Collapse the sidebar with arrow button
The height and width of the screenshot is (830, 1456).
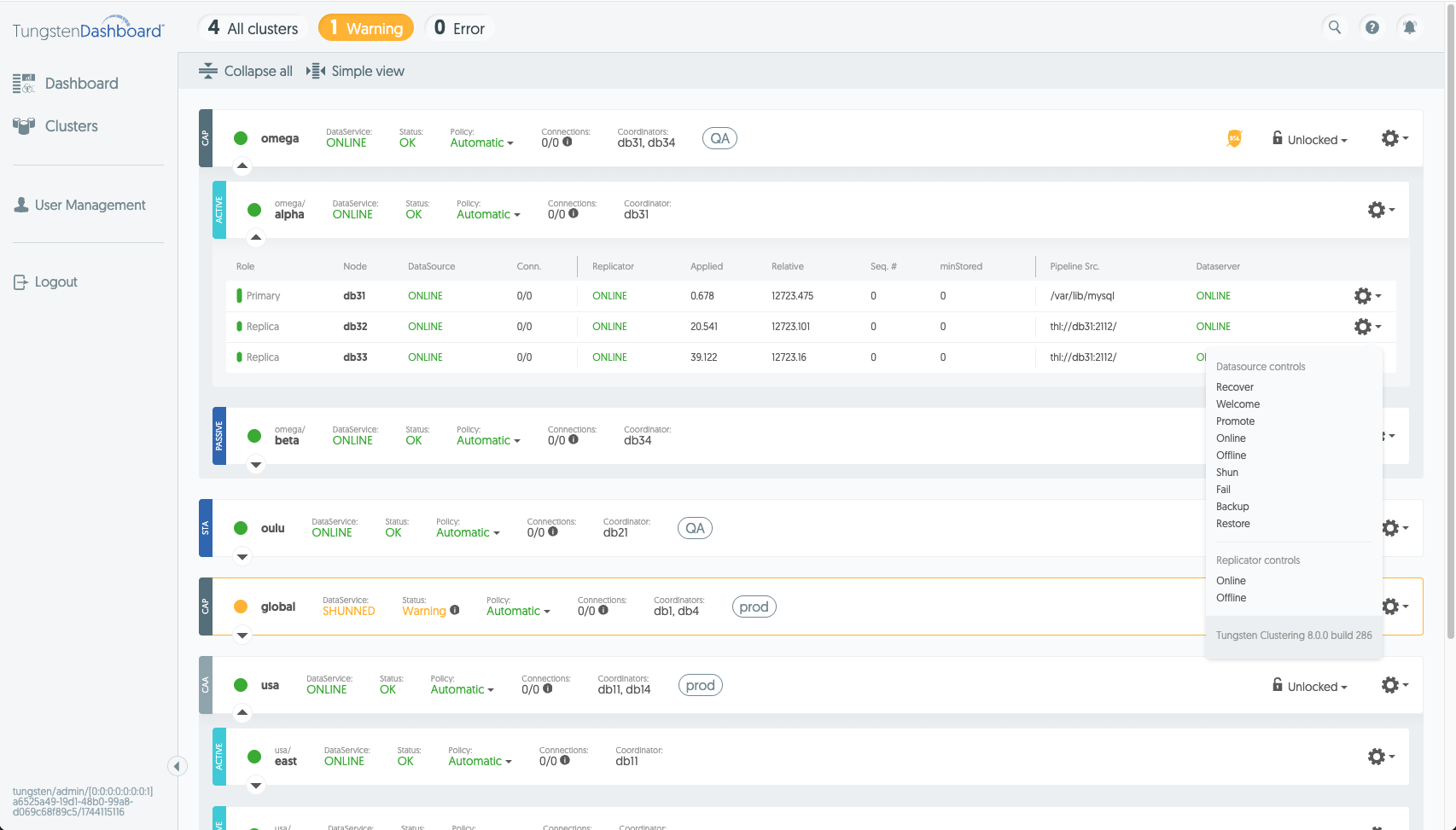pyautogui.click(x=177, y=766)
